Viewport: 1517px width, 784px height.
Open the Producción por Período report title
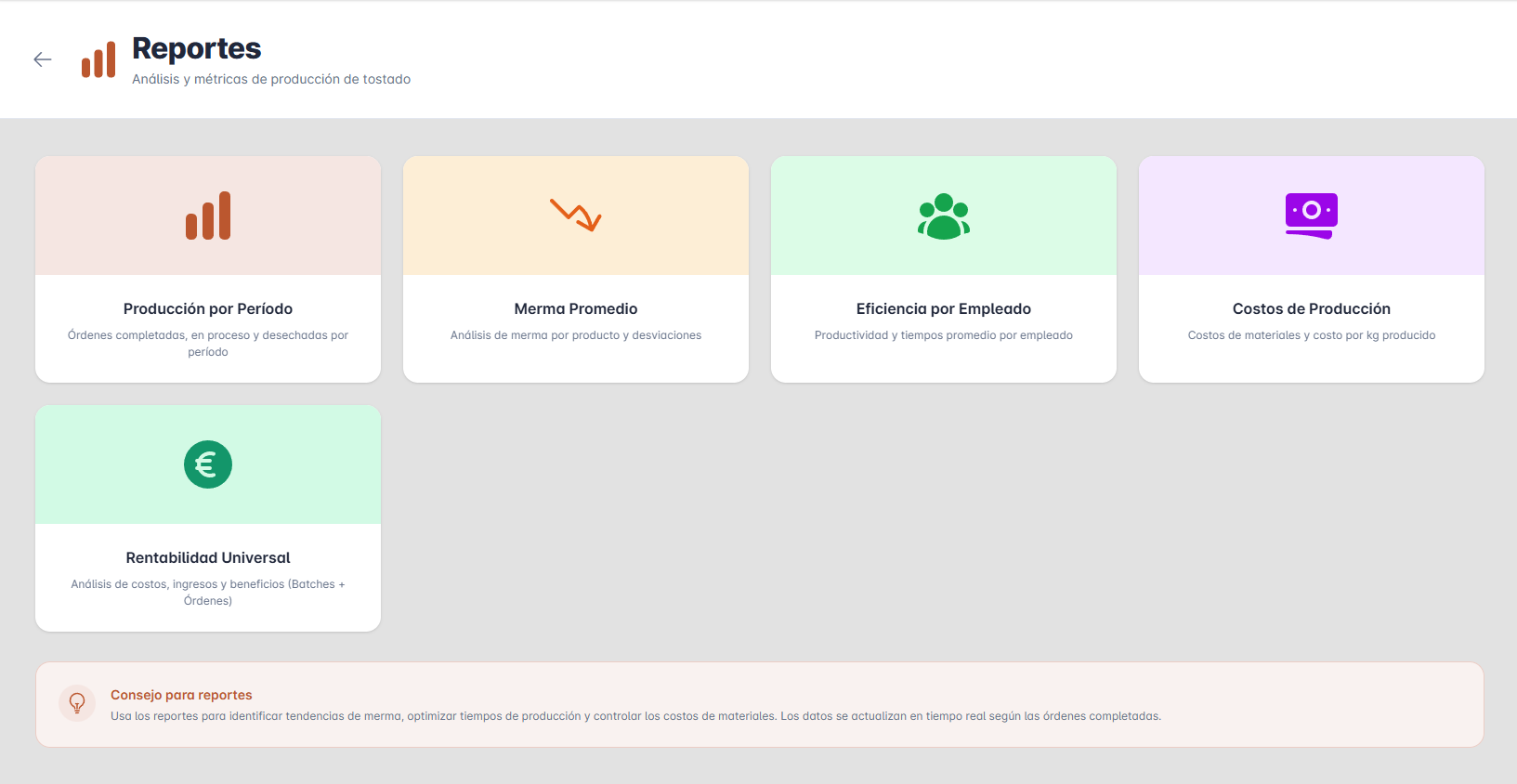pyautogui.click(x=208, y=308)
